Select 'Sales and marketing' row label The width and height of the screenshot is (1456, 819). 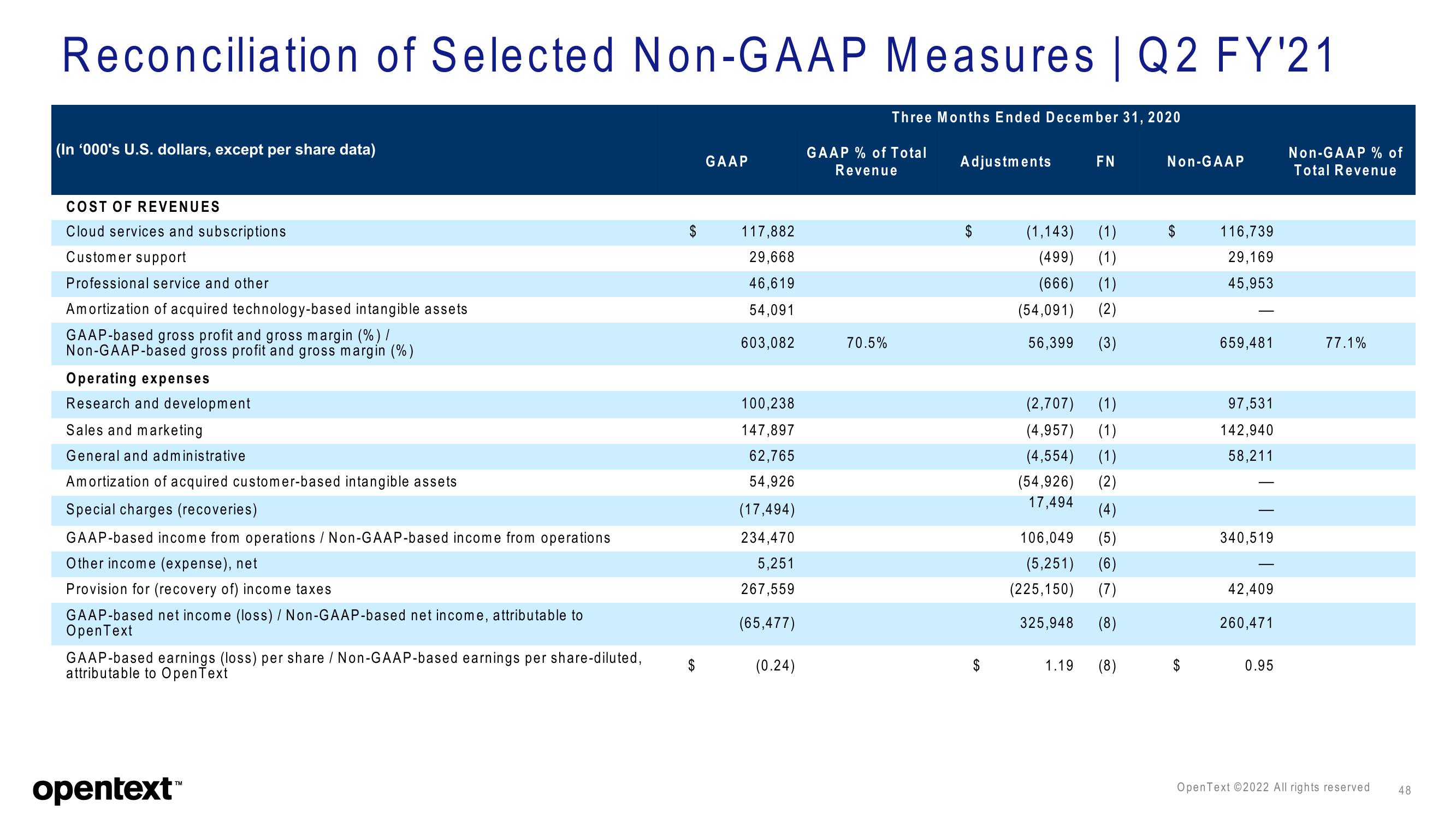tap(134, 430)
